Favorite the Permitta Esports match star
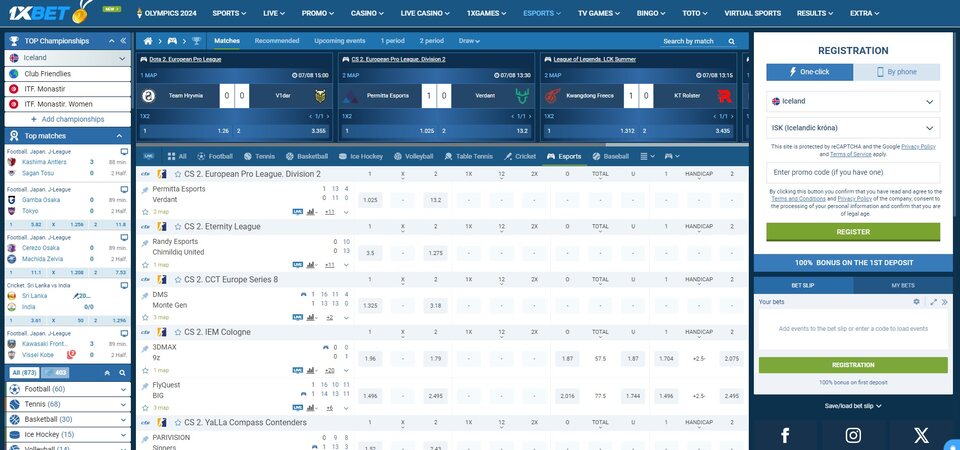This screenshot has height=450, width=960. [145, 212]
